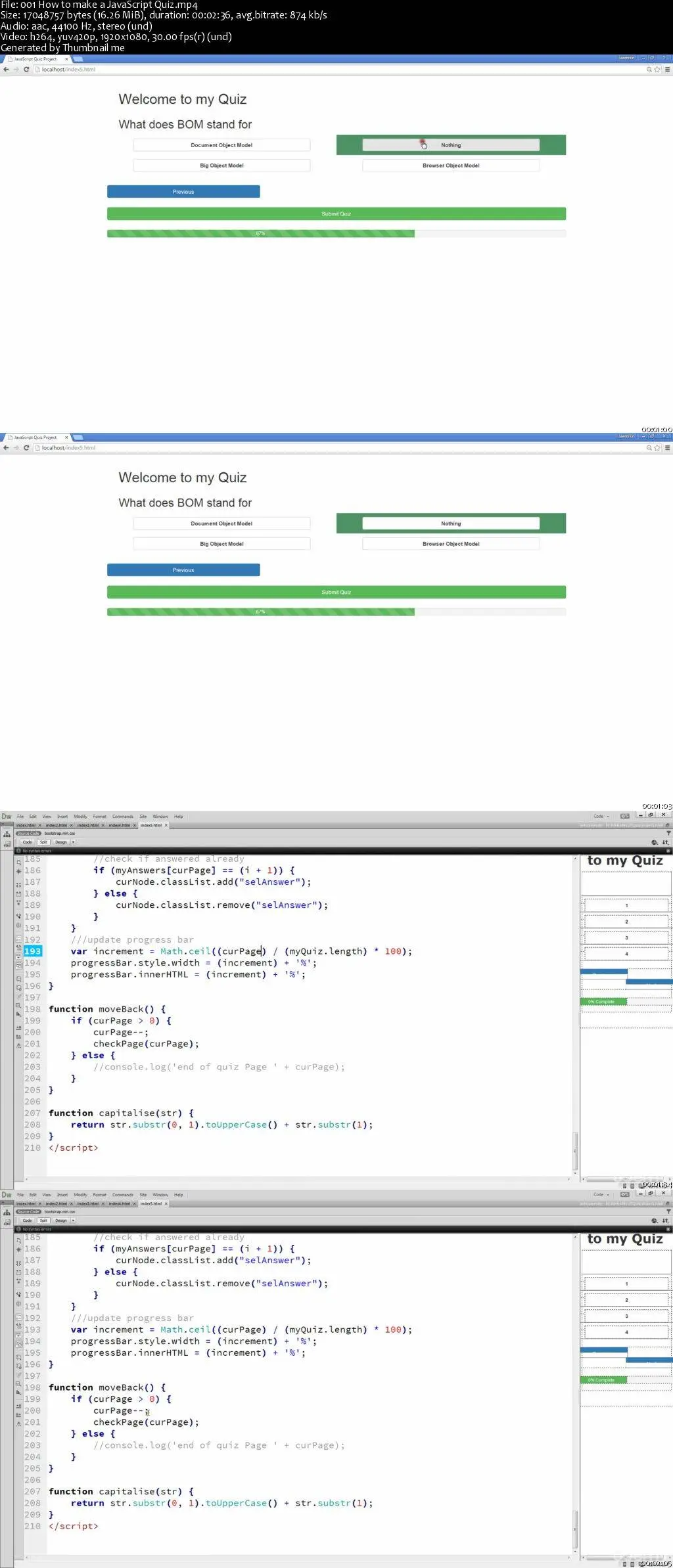The height and width of the screenshot is (1568, 673).
Task: Close JavaScript Quiz Project tab in 00:01:00 frame
Action: point(66,59)
